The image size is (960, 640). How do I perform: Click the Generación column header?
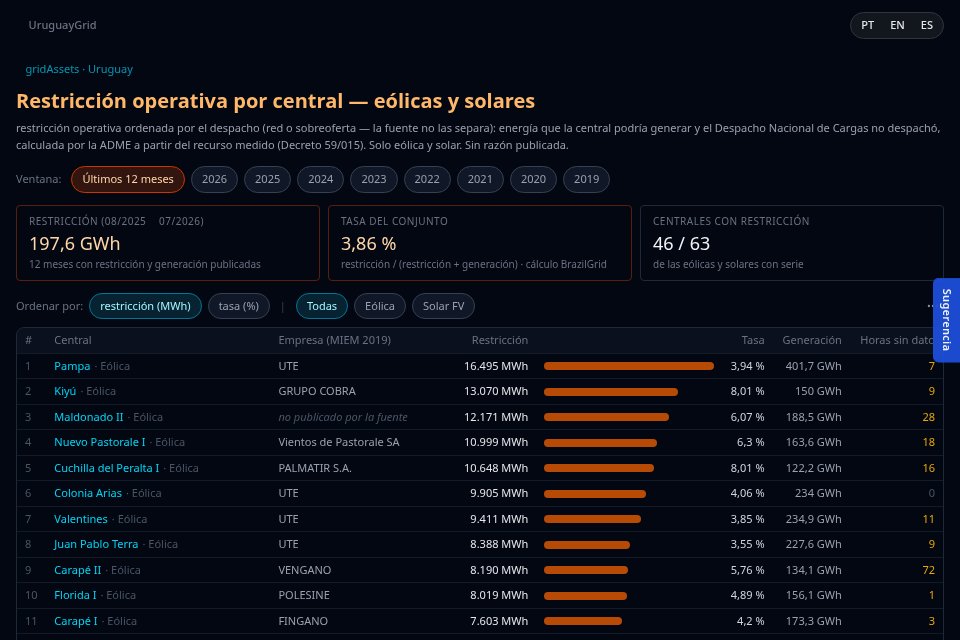click(x=812, y=340)
